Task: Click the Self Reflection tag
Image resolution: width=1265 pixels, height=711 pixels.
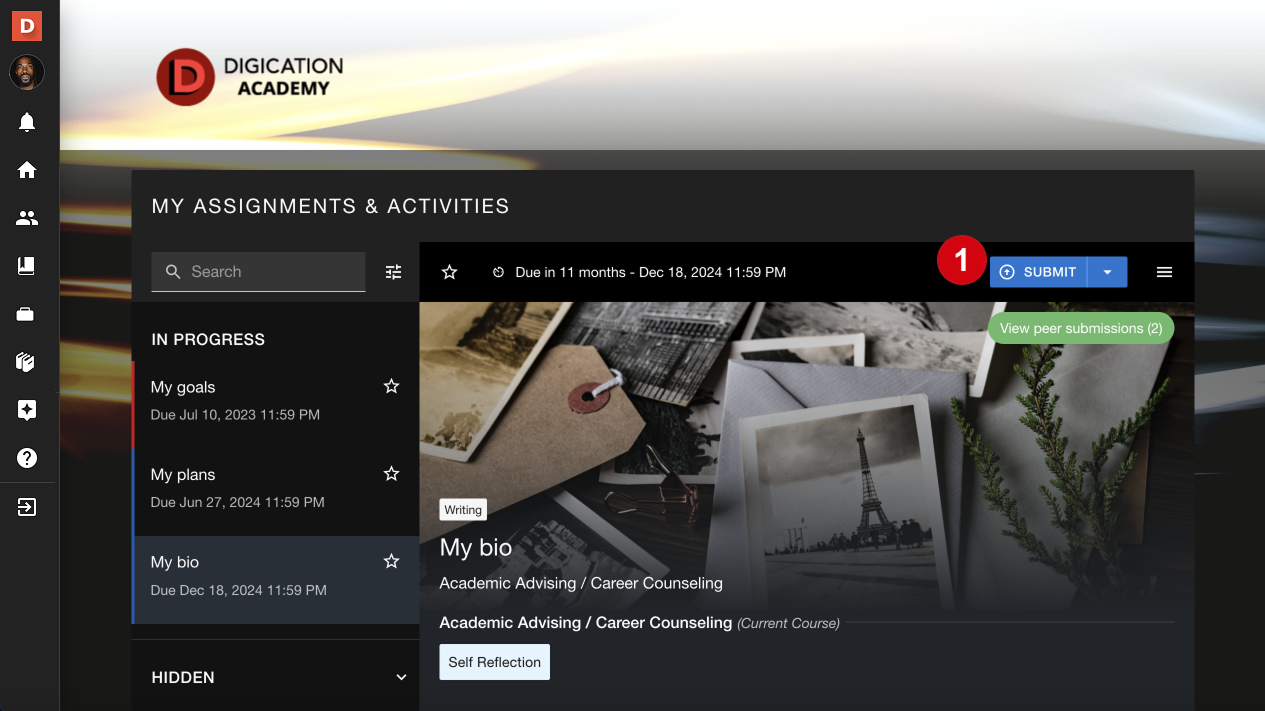Action: pos(494,662)
